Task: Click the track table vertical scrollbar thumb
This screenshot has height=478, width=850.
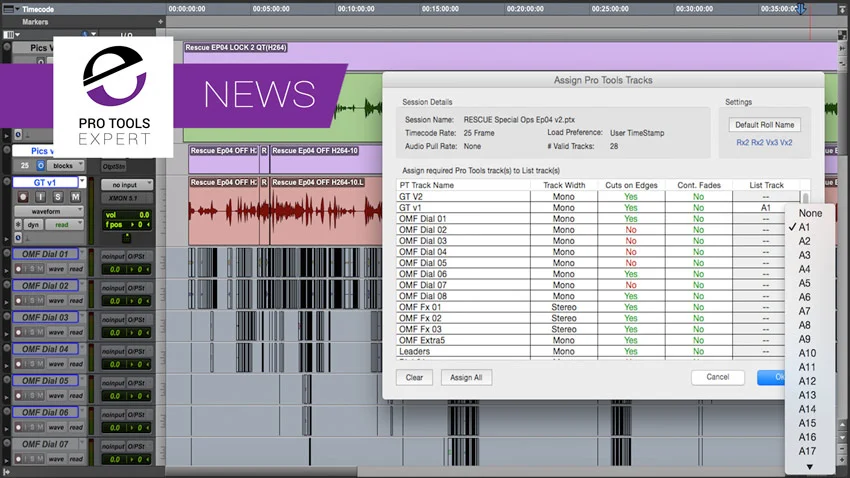Action: (x=806, y=198)
